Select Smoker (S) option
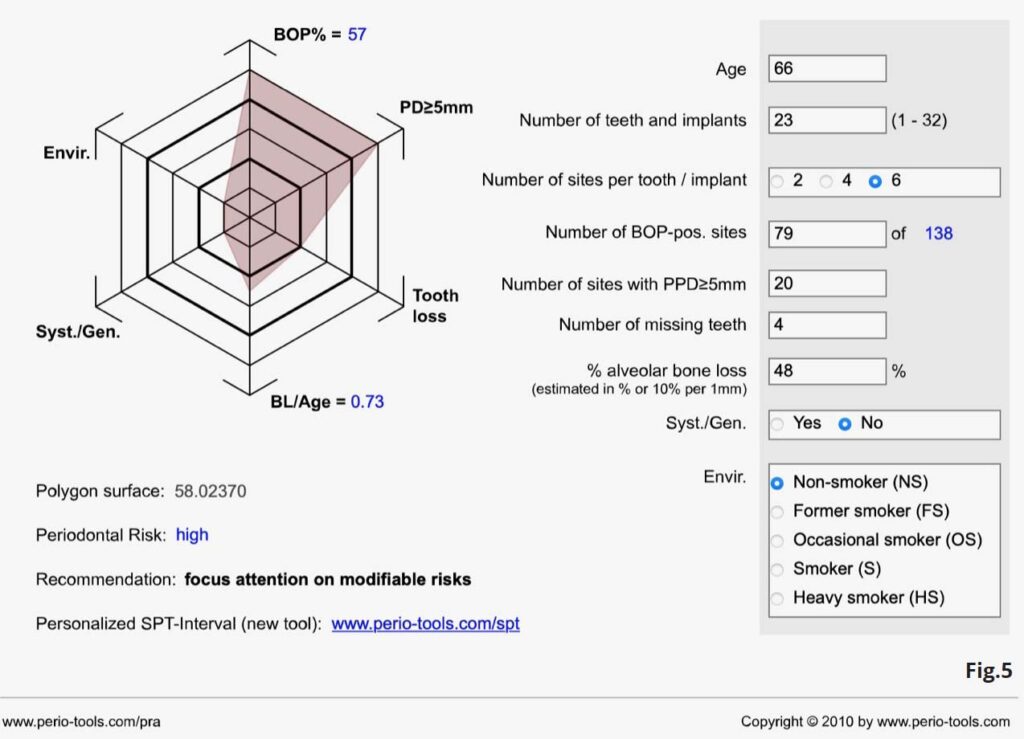Screen dimensions: 1024x739 pyautogui.click(x=777, y=569)
